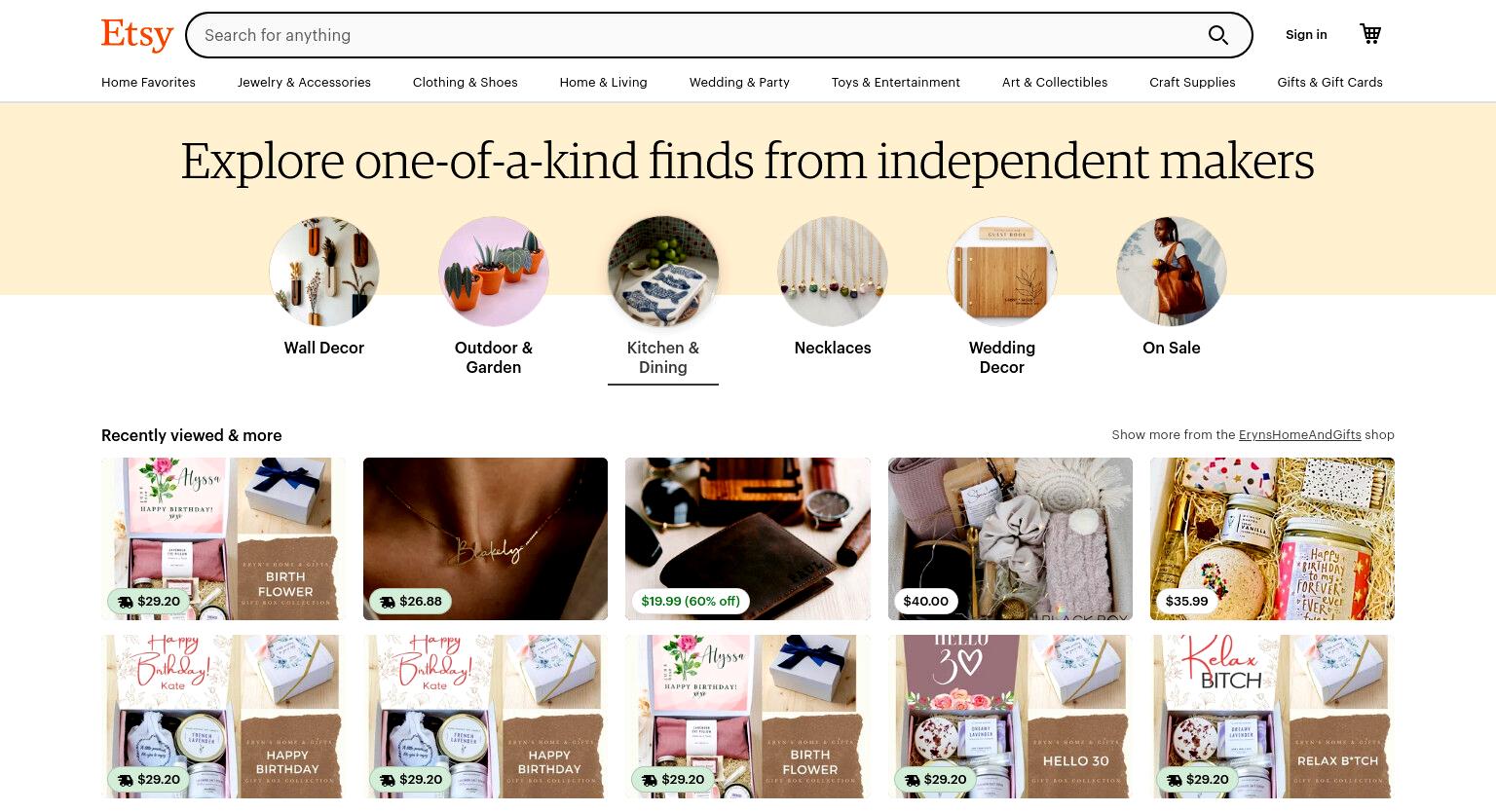Open Jewelry & Accessories menu
1496x812 pixels.
tap(304, 83)
